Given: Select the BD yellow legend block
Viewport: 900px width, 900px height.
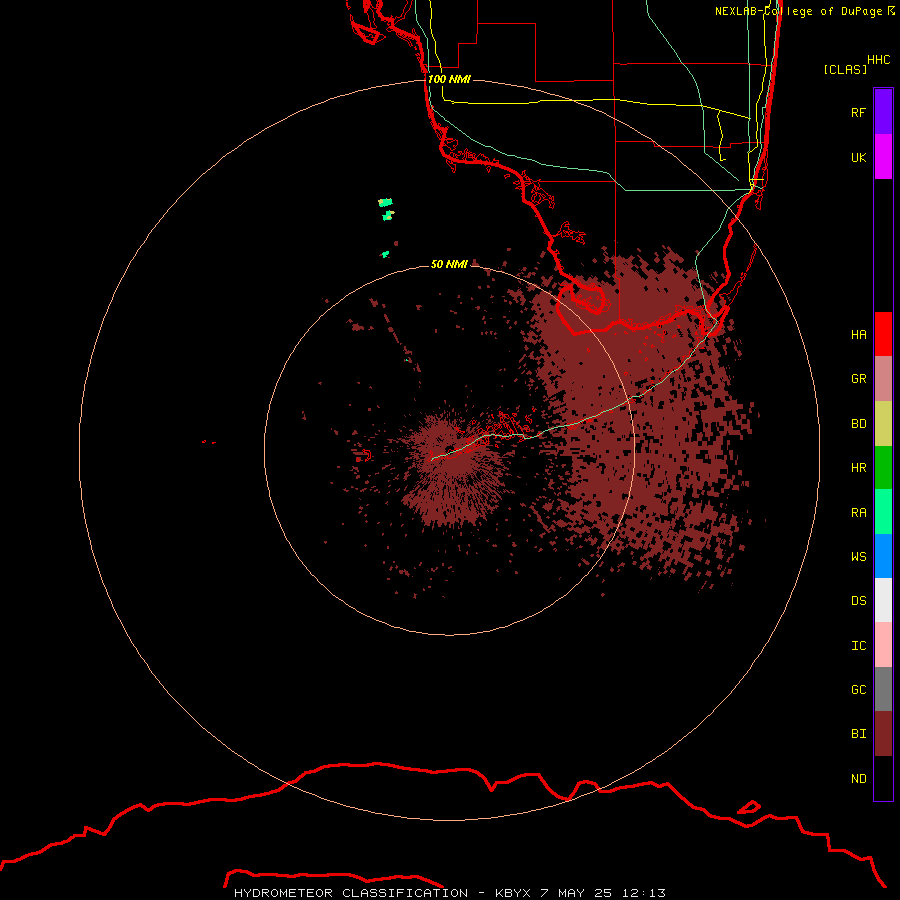Looking at the screenshot, I should click(x=883, y=424).
